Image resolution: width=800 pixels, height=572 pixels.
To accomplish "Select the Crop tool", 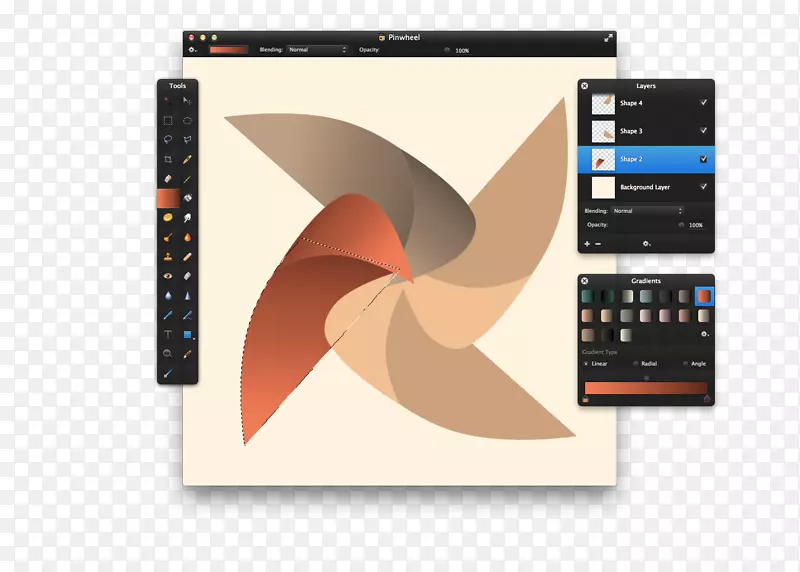I will [x=168, y=159].
